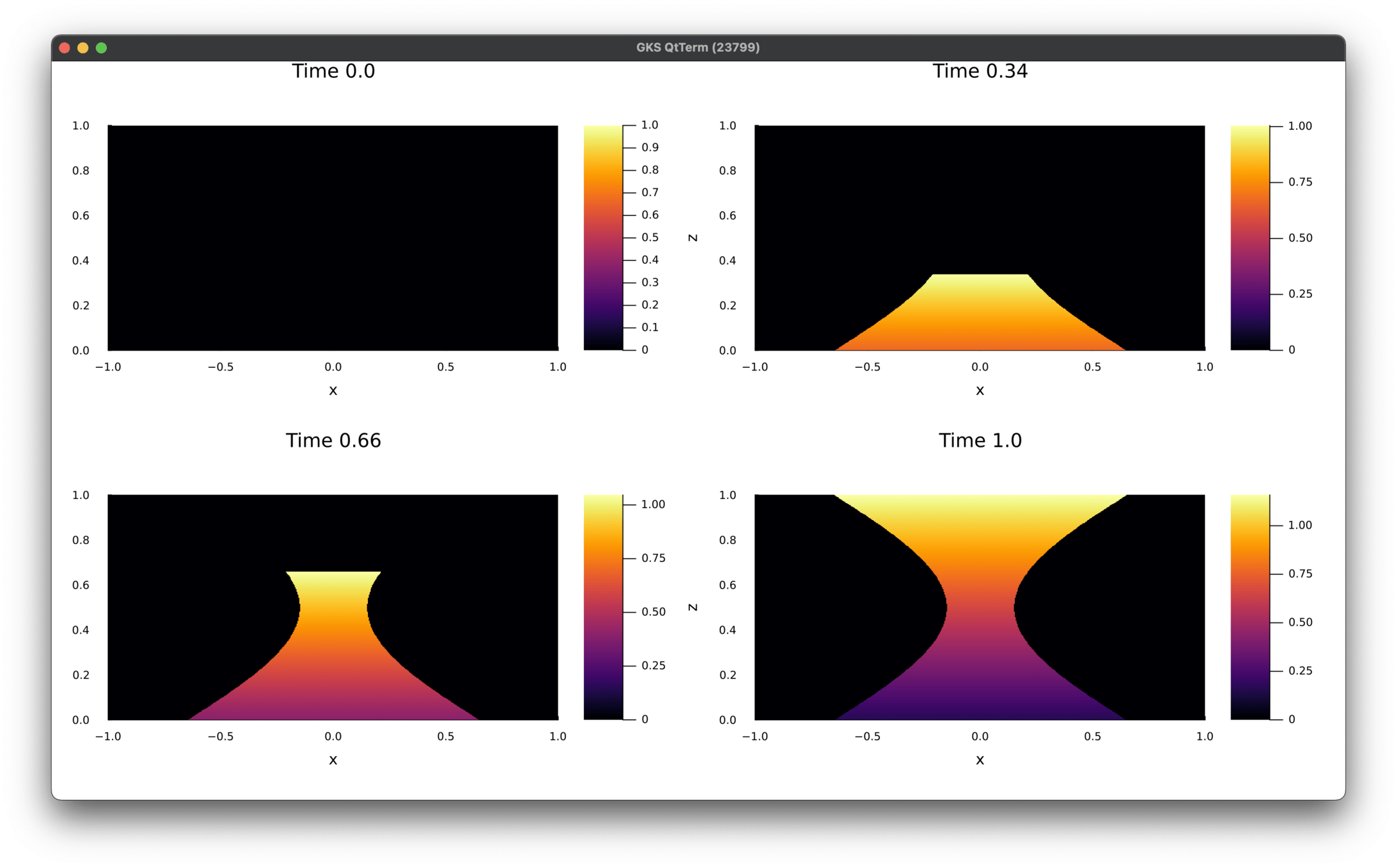Click the 'Time 0.34' plot title

click(x=980, y=71)
